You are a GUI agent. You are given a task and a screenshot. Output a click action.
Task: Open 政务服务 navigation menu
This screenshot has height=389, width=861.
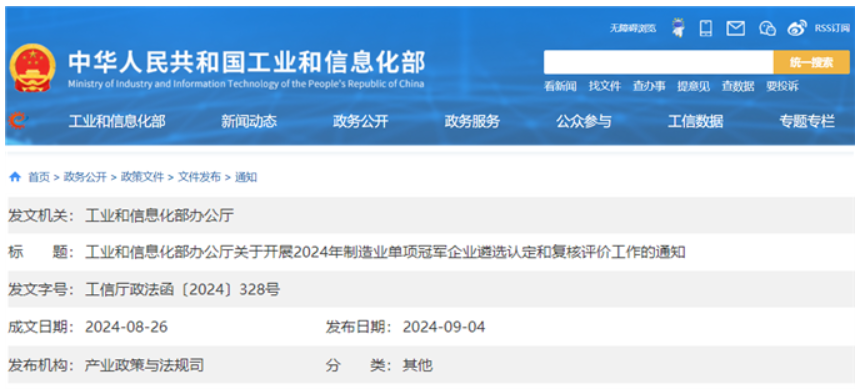[x=472, y=121]
